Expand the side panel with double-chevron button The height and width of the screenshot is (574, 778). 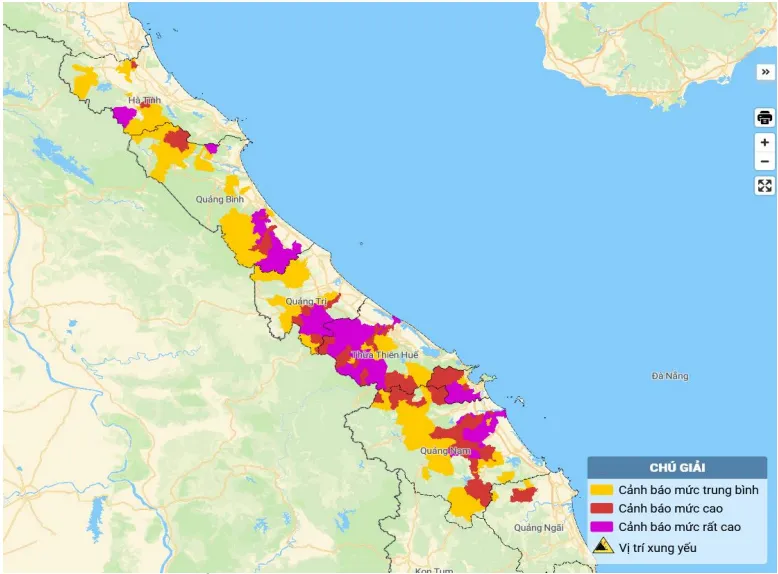click(x=764, y=72)
